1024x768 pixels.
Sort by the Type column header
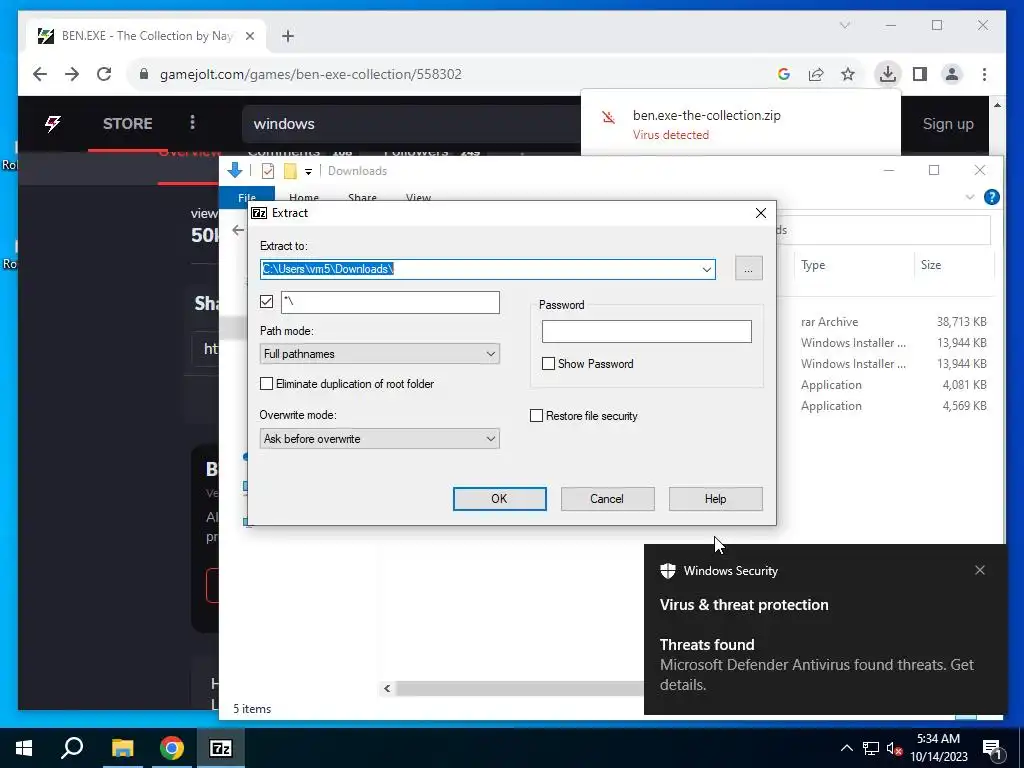click(813, 264)
